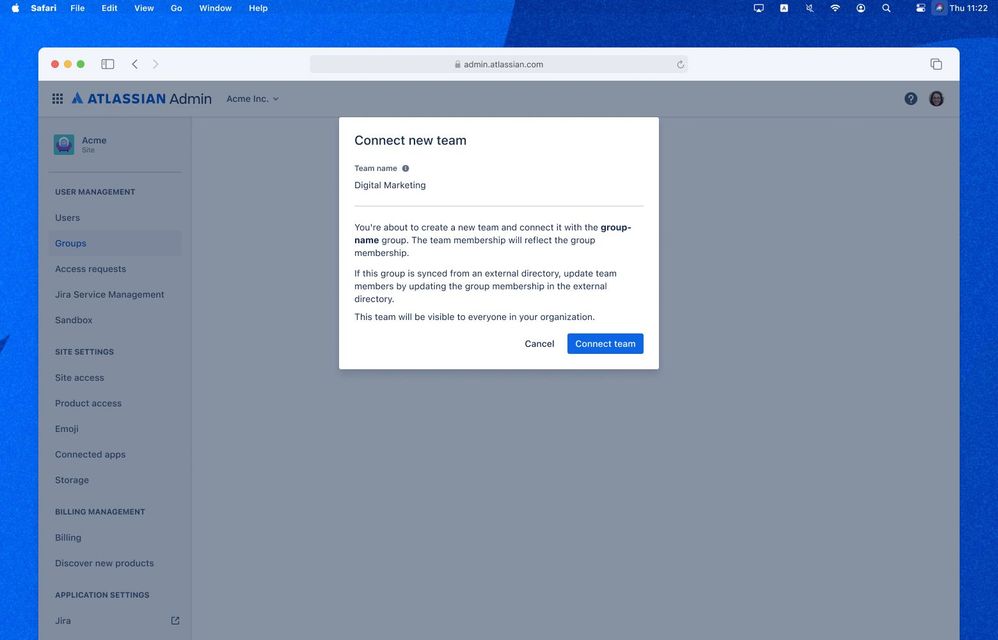Click the Team name info icon
998x640 pixels.
coord(405,169)
